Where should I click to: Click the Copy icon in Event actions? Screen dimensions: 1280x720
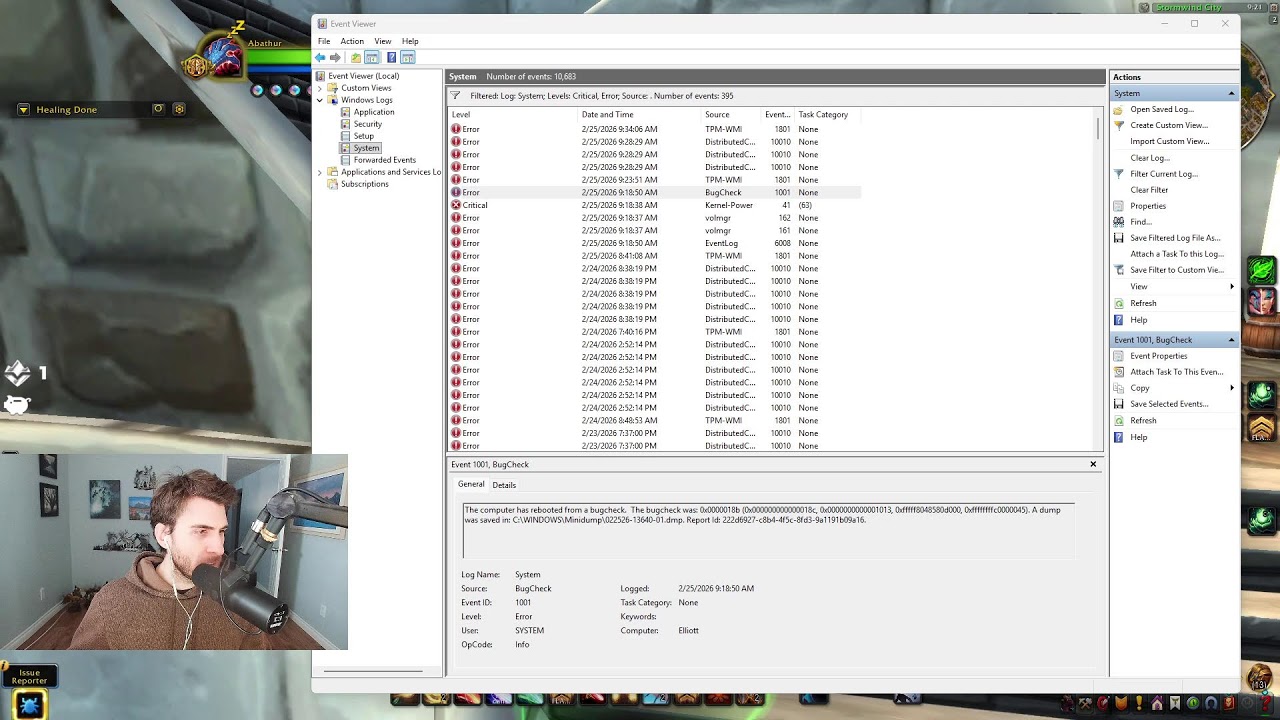tap(1119, 388)
